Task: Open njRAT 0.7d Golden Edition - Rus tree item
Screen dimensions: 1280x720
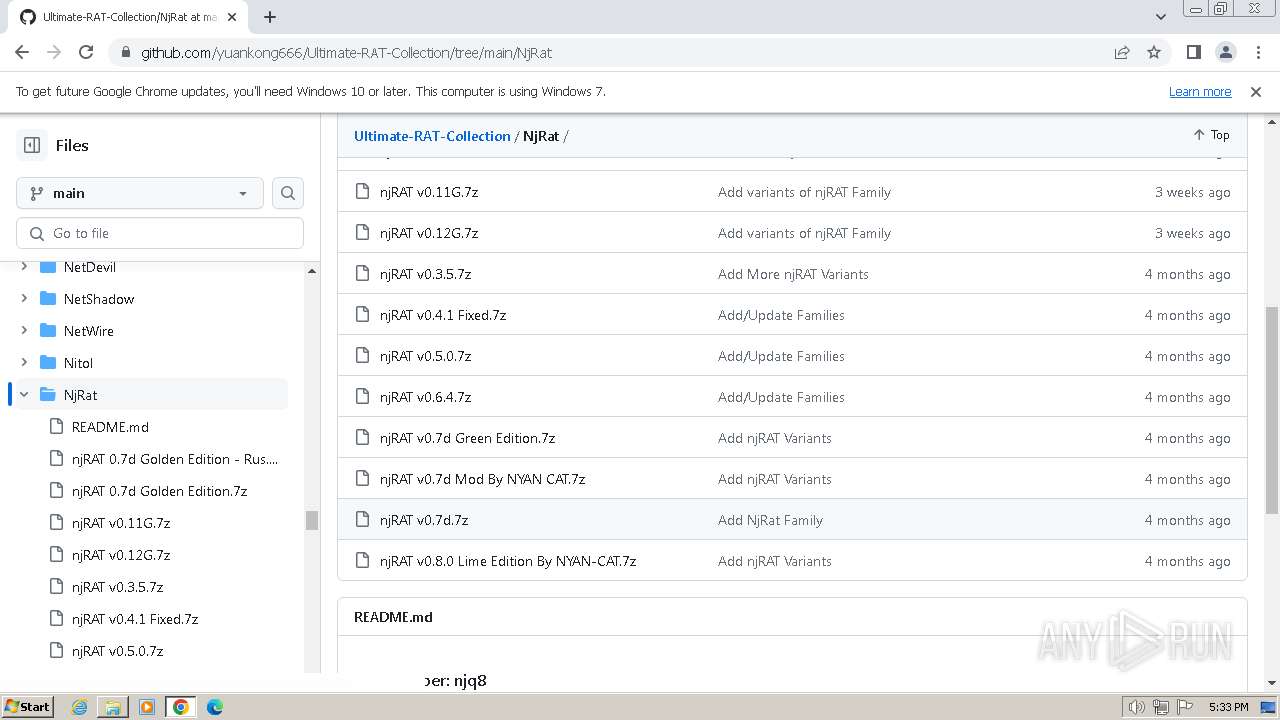Action: click(175, 459)
